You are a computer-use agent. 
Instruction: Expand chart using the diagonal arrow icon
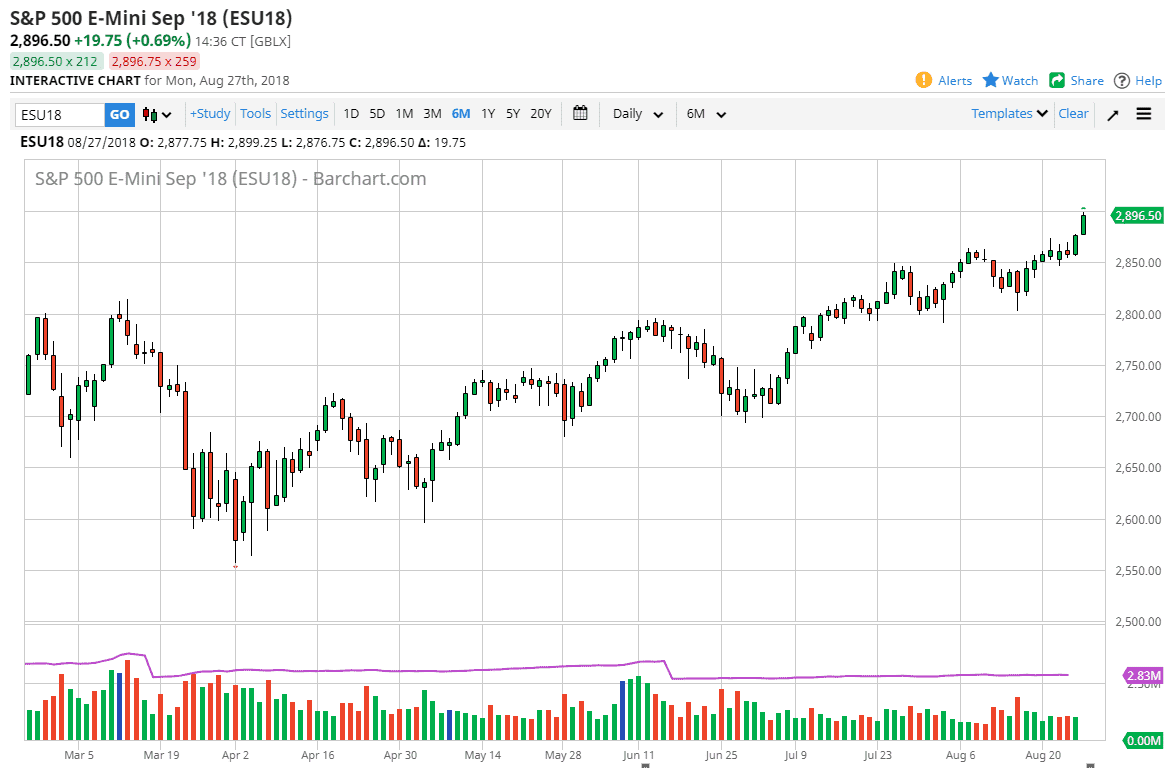(1112, 113)
